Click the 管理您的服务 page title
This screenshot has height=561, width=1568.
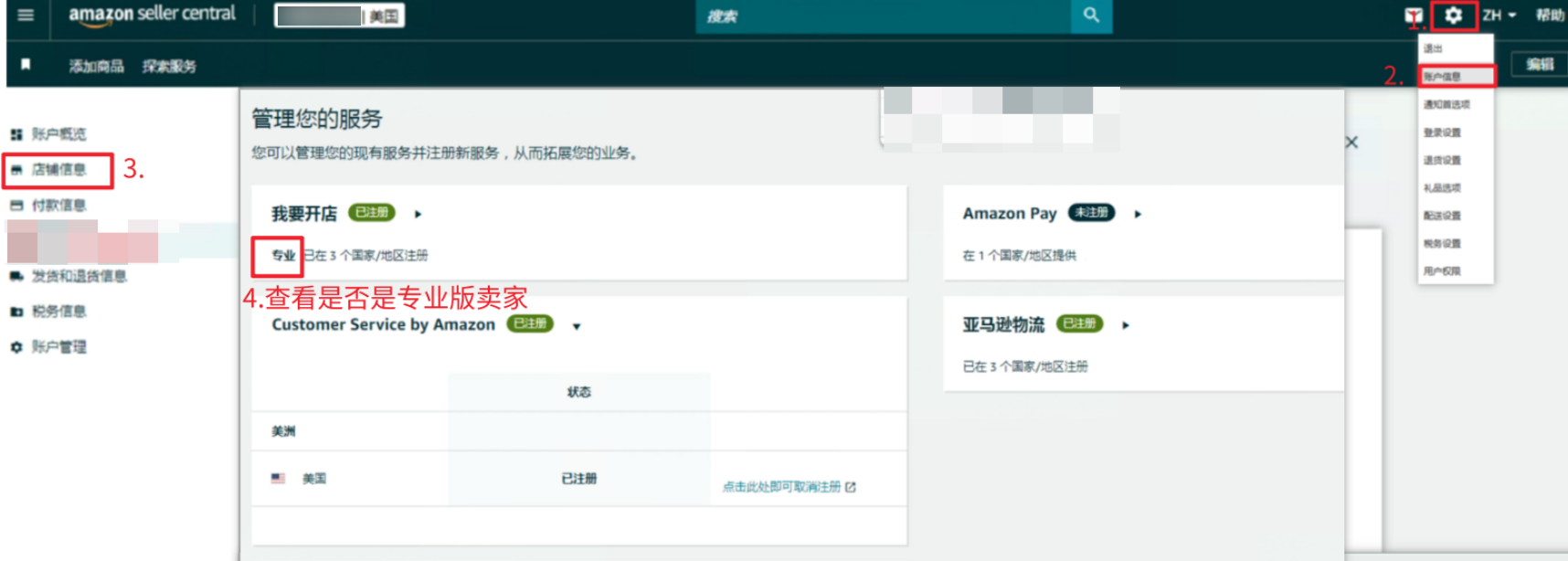[317, 119]
